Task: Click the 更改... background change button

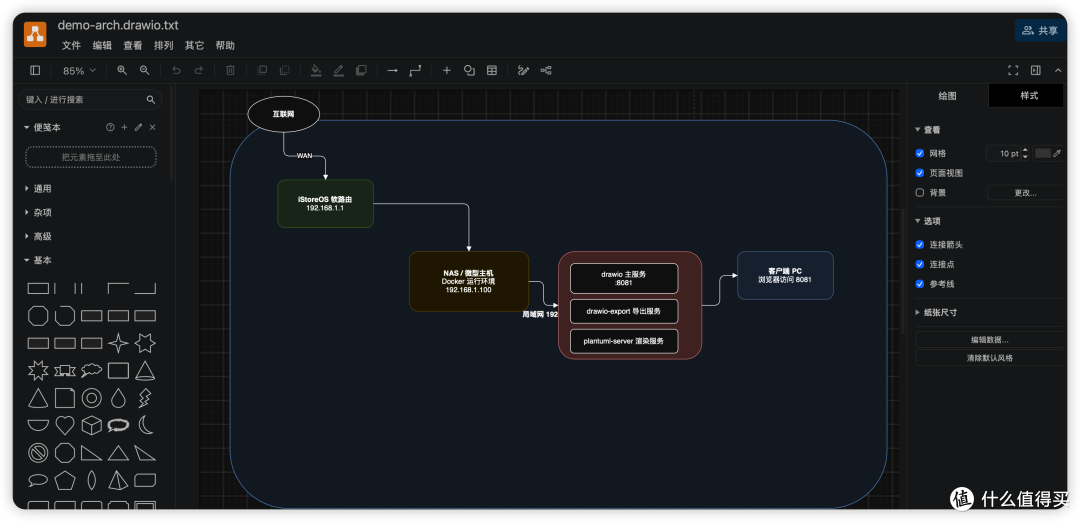Action: [x=1025, y=193]
